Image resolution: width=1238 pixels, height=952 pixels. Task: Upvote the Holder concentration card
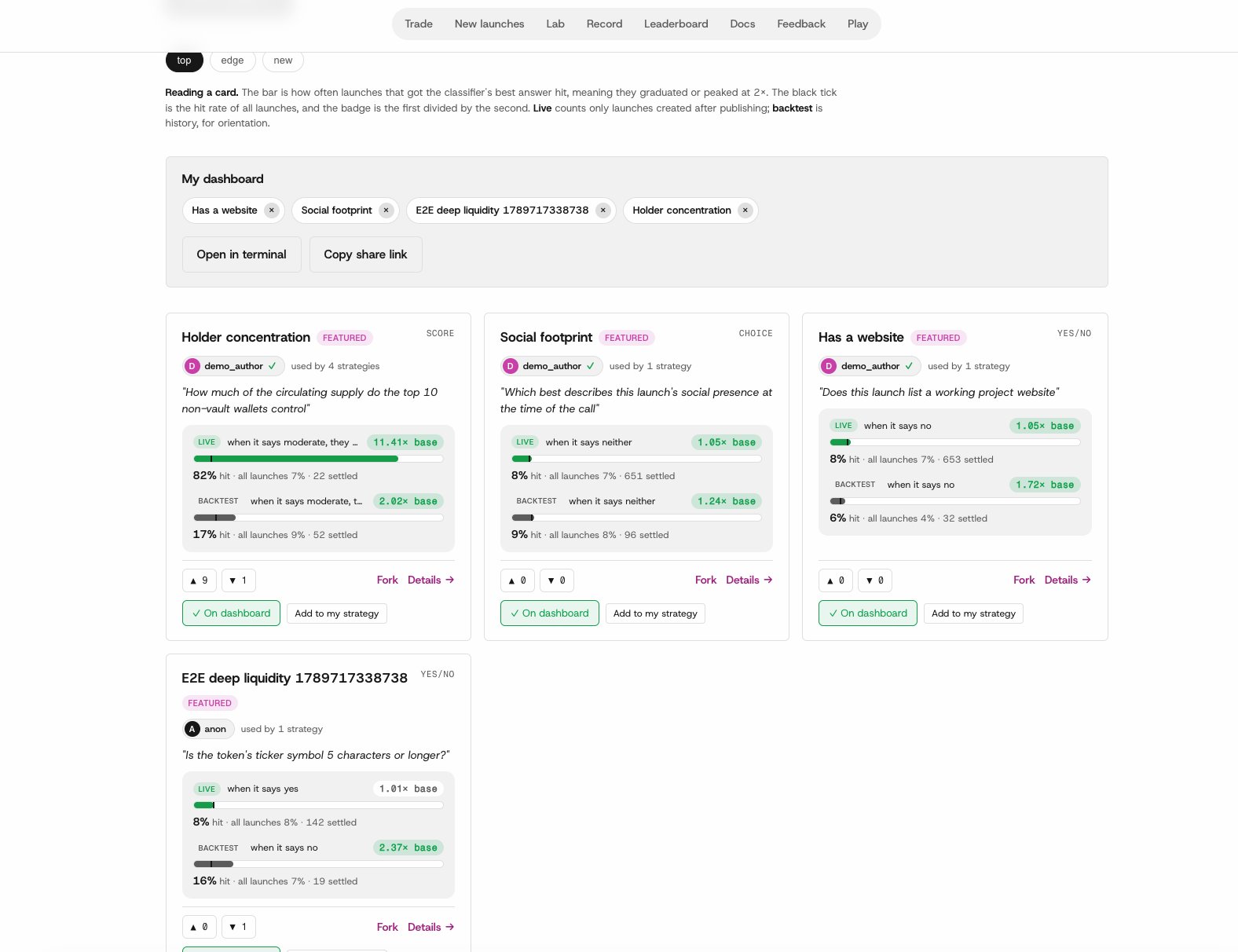(200, 580)
